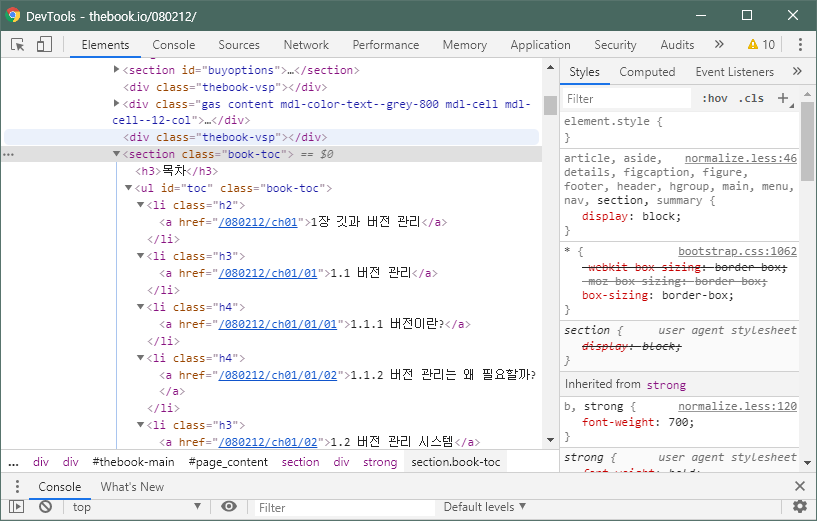Viewport: 817px width, 521px height.
Task: Switch to the Elements tab
Action: 105,45
